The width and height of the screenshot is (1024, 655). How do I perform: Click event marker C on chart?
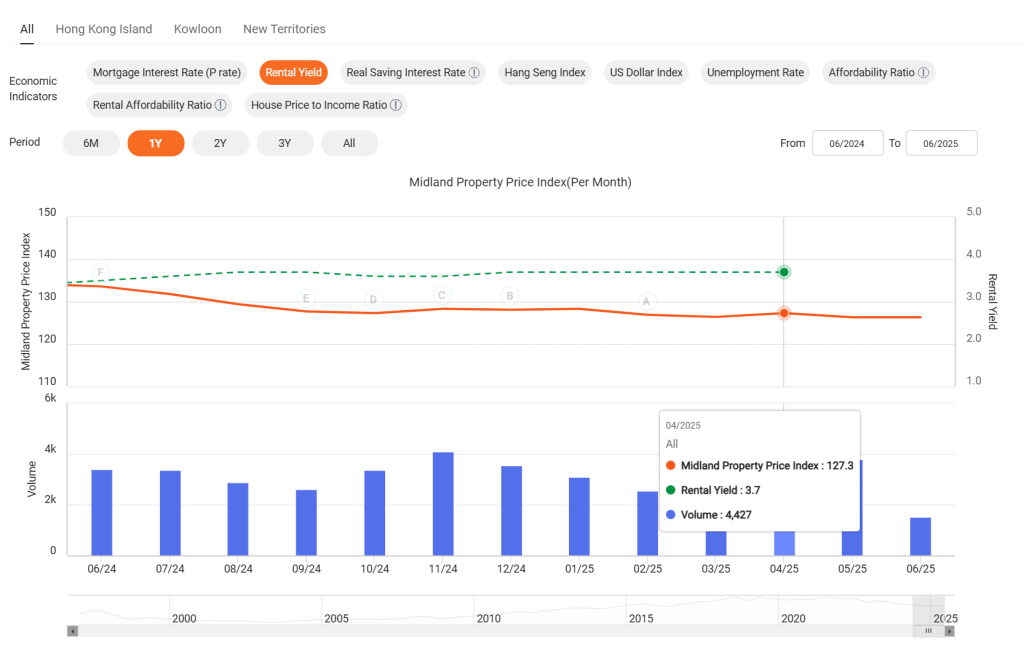pyautogui.click(x=441, y=296)
